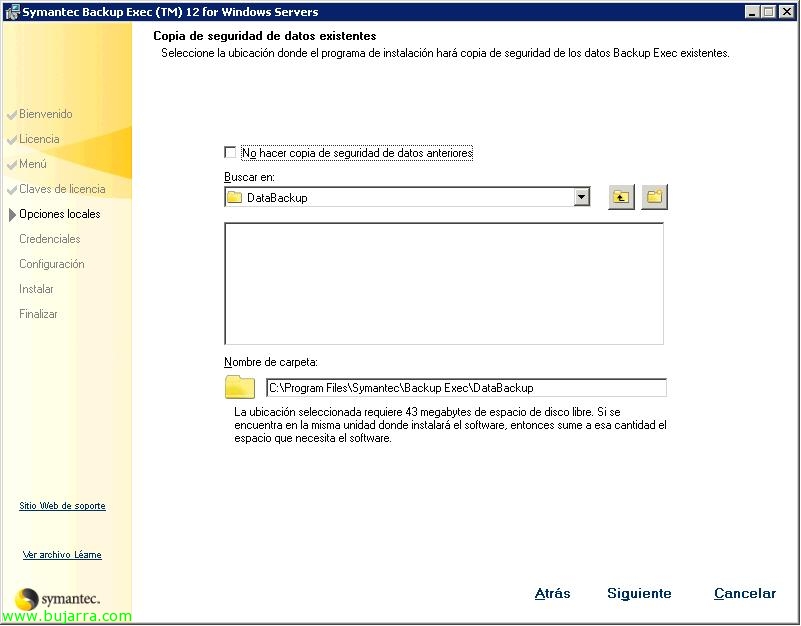Select the Configuración step in sidebar
The height and width of the screenshot is (626, 801).
[x=52, y=264]
